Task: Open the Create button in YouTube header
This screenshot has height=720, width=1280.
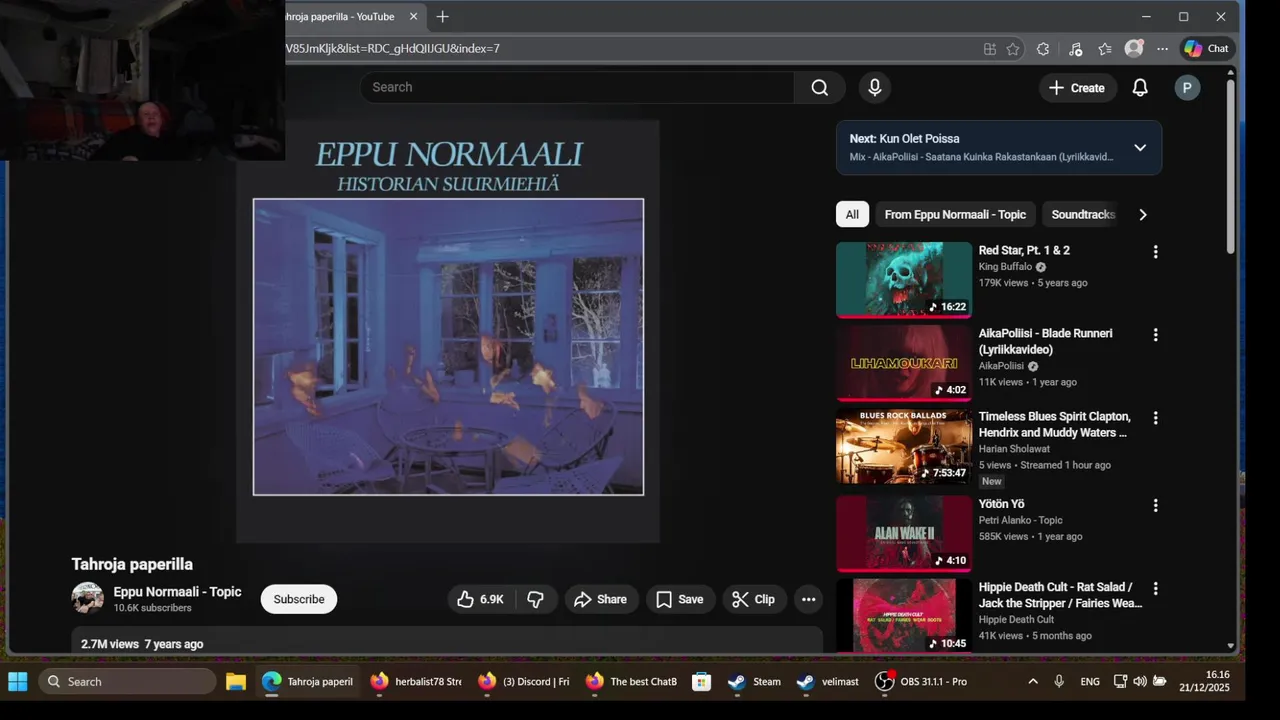Action: click(1077, 88)
